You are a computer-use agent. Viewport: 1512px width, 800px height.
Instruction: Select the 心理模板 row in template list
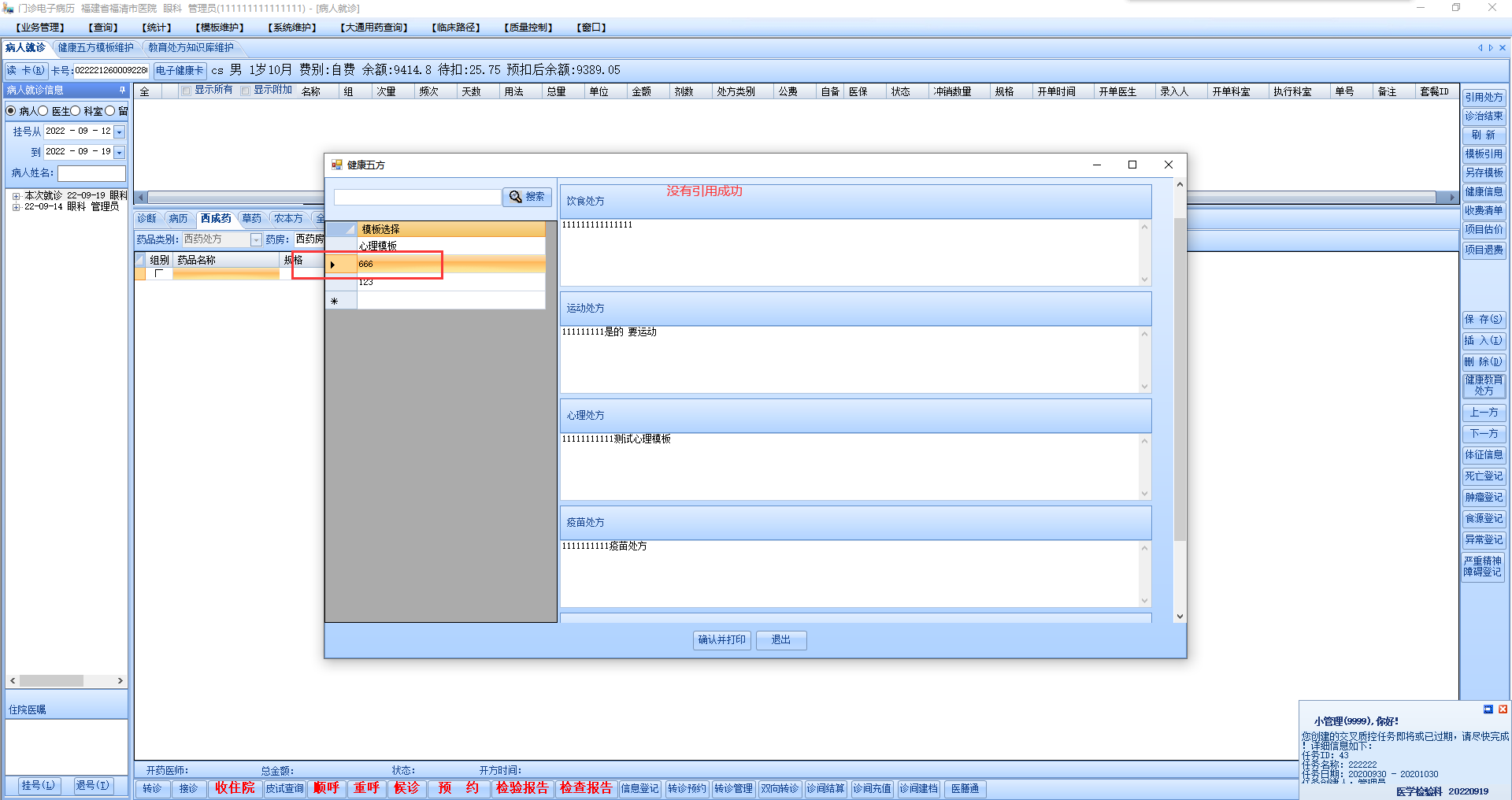450,246
